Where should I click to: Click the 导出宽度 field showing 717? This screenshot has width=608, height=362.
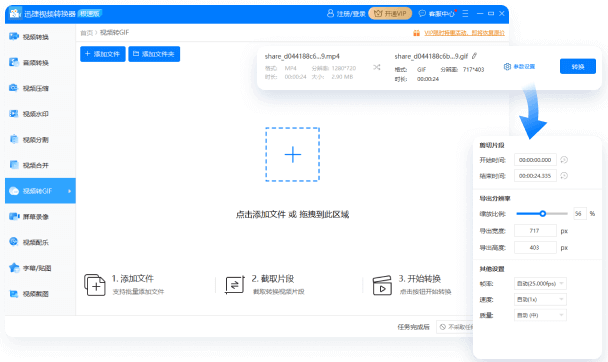click(x=535, y=231)
